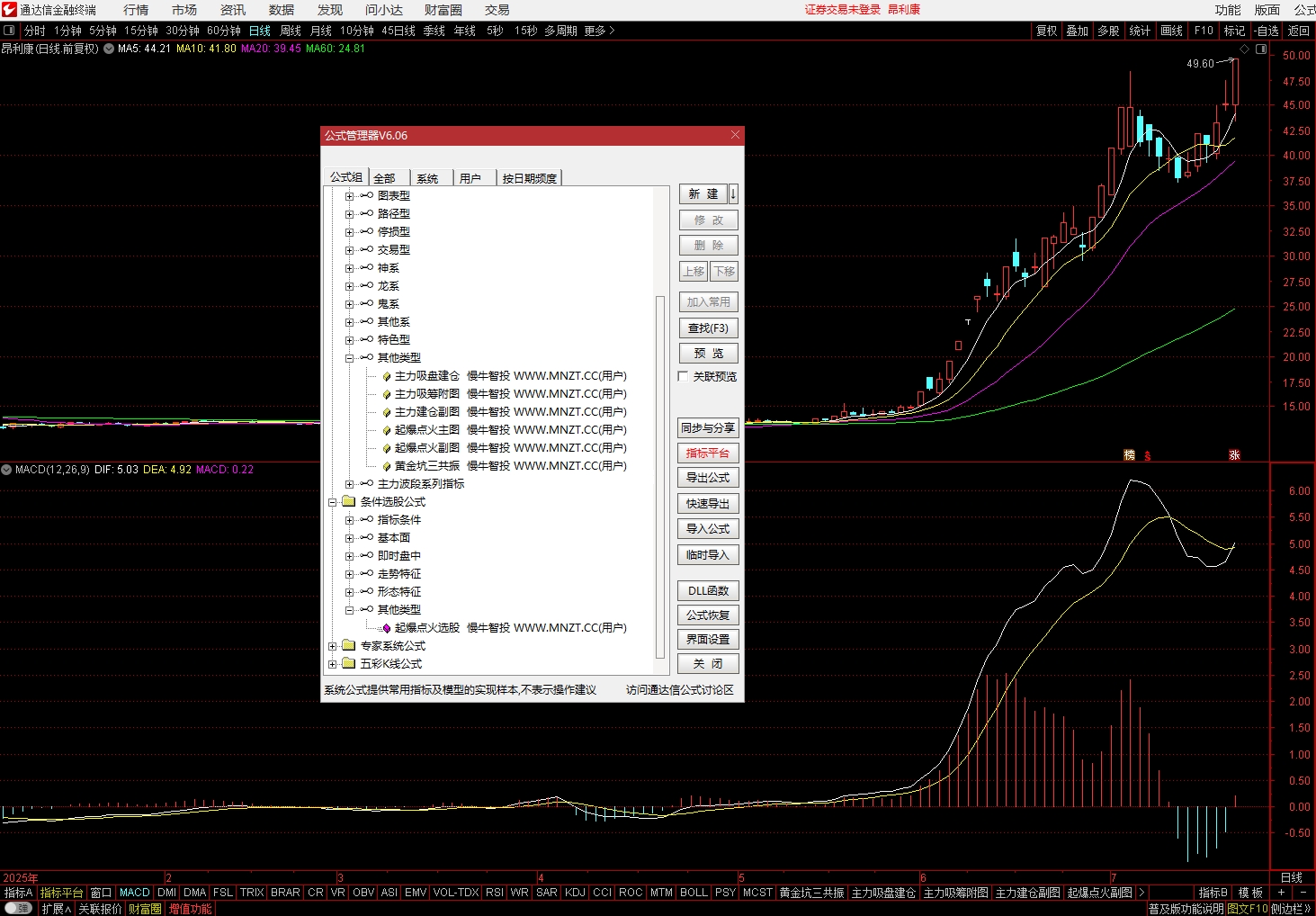Viewport: 1316px width, 916px height.
Task: Click the 查找(F3) button
Action: point(708,328)
